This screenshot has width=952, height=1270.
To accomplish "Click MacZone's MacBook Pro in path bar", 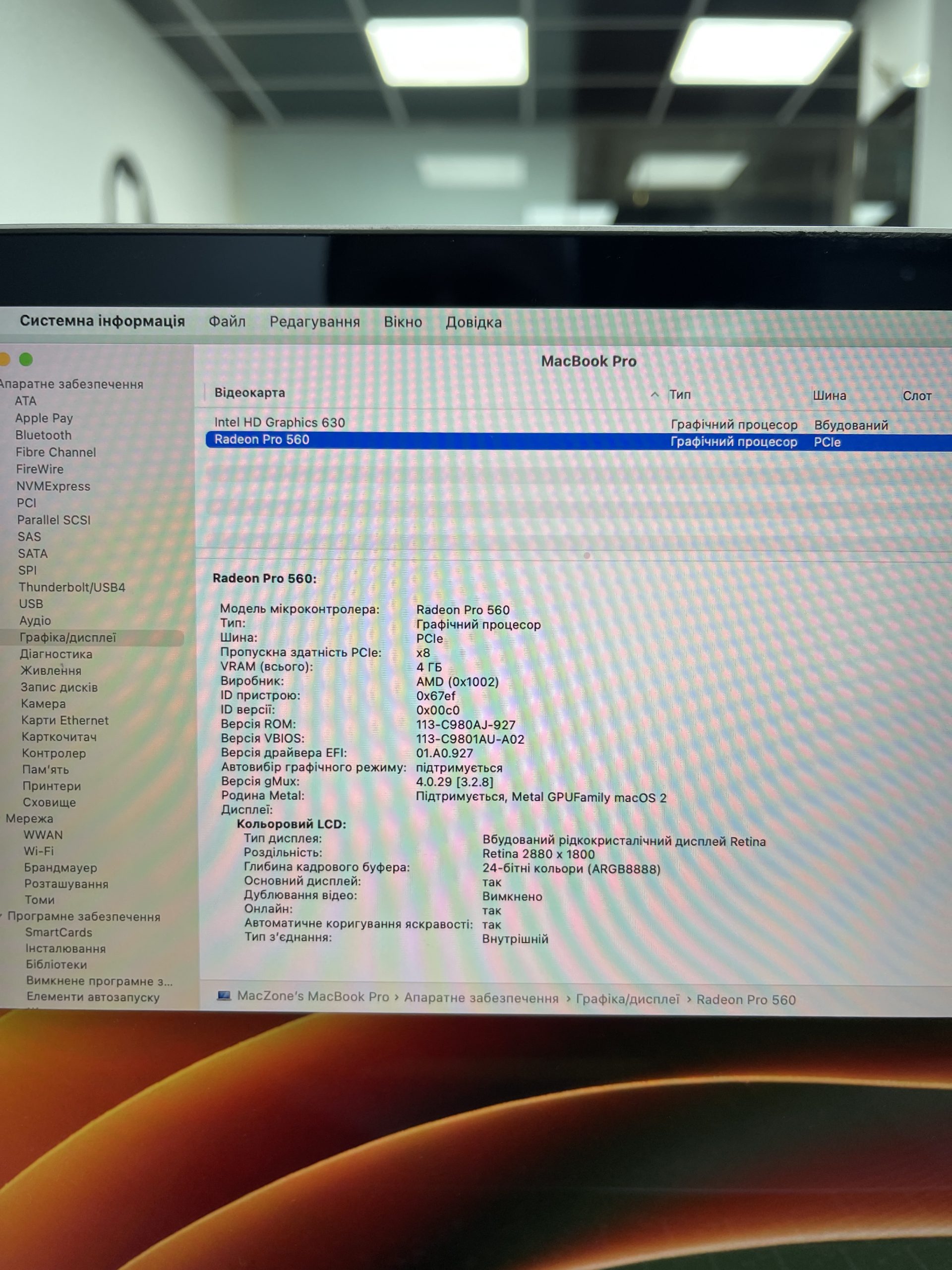I will coord(313,997).
